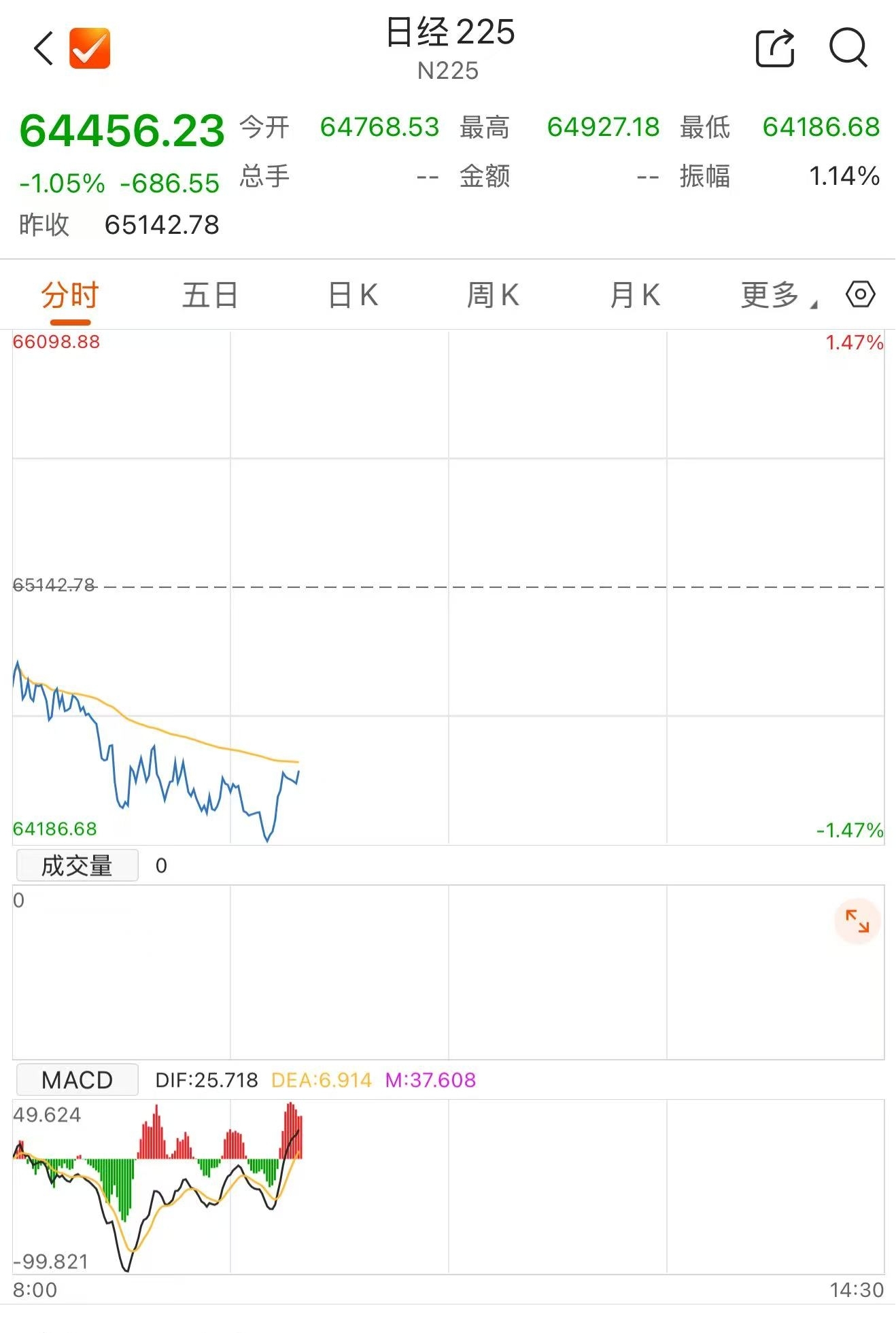Switch to the 五日 tab
This screenshot has height=1333, width=896.
(210, 296)
